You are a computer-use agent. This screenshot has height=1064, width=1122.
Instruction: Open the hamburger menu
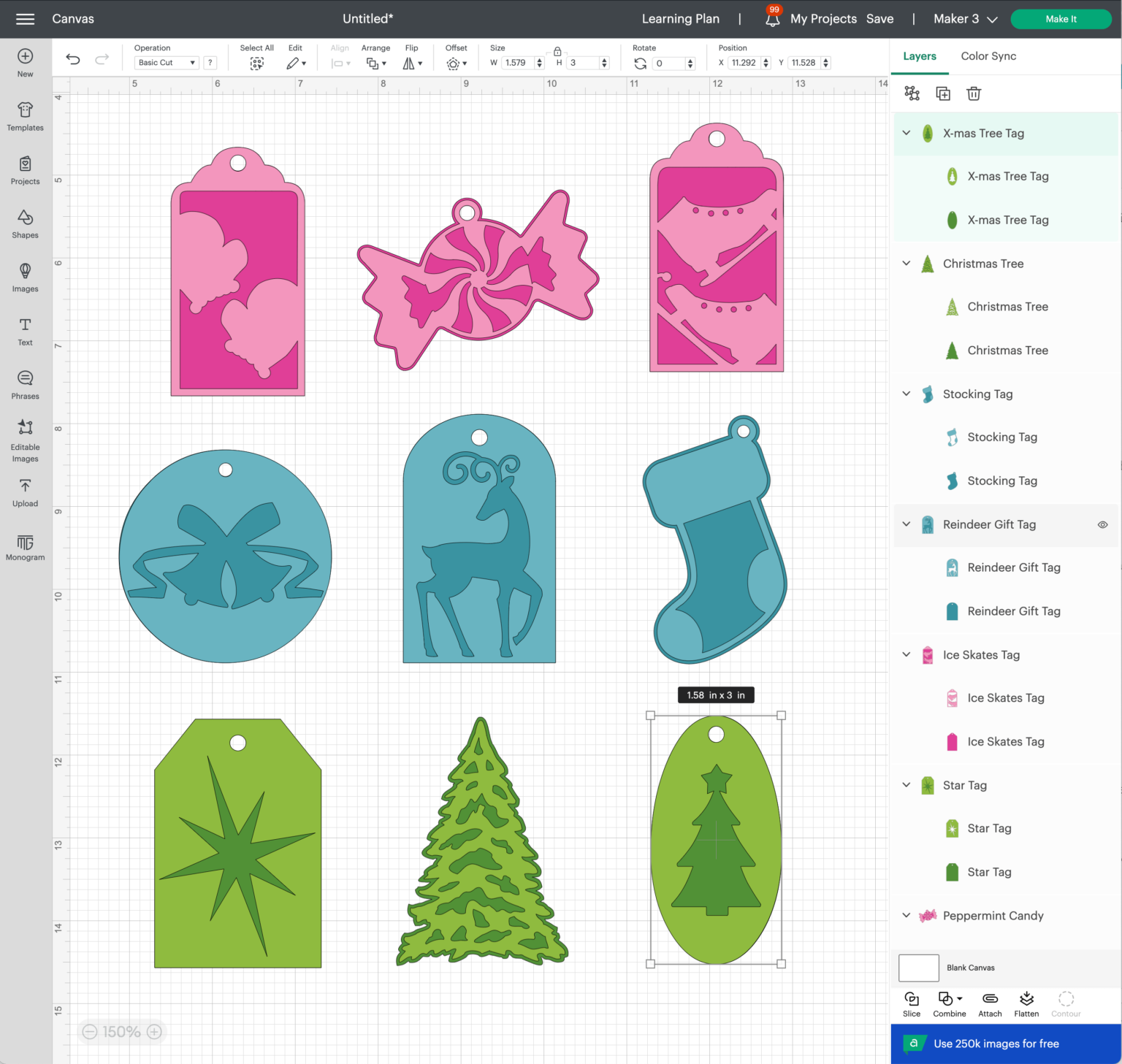(25, 19)
